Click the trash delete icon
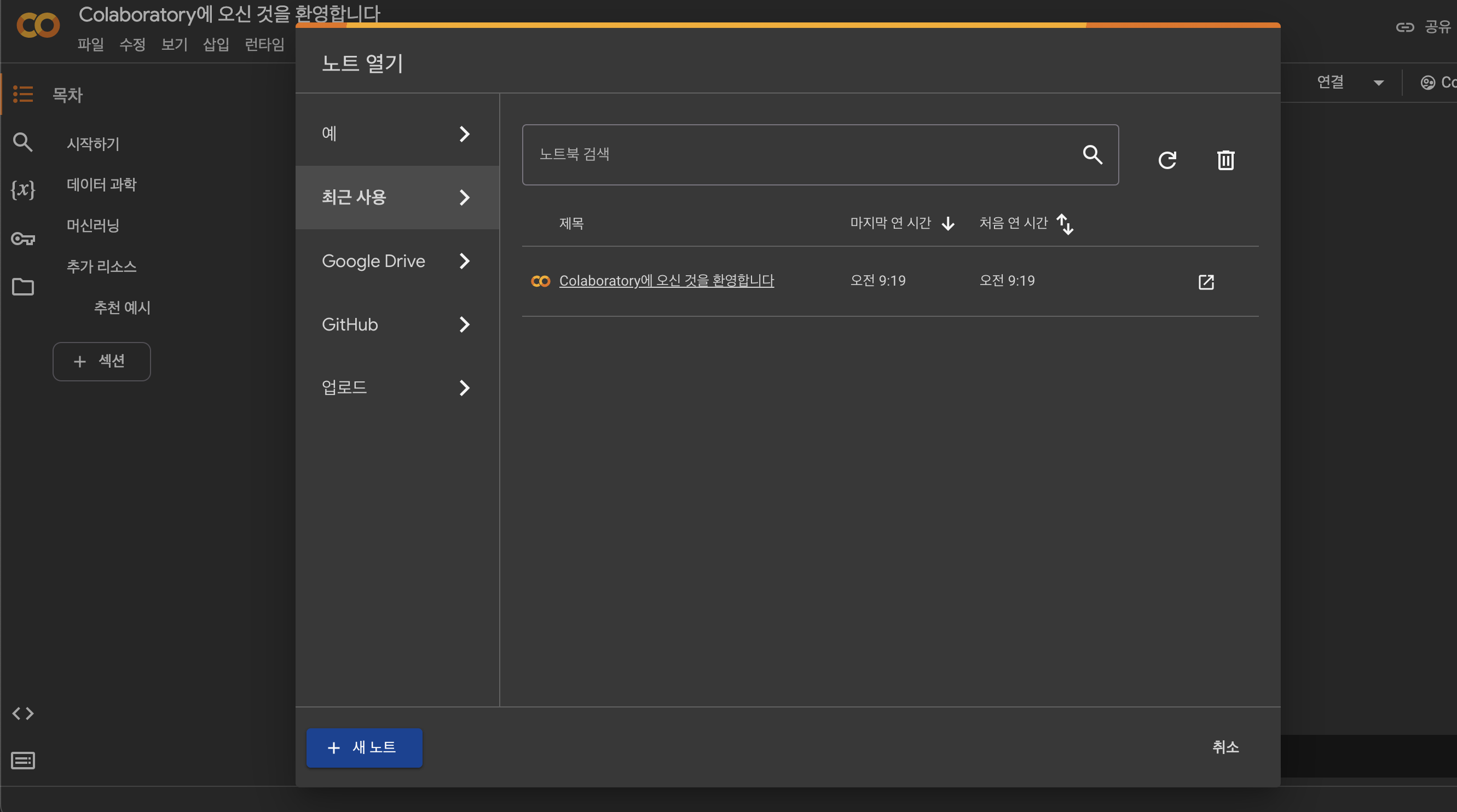Screen dimensions: 1457x812 coord(1225,160)
